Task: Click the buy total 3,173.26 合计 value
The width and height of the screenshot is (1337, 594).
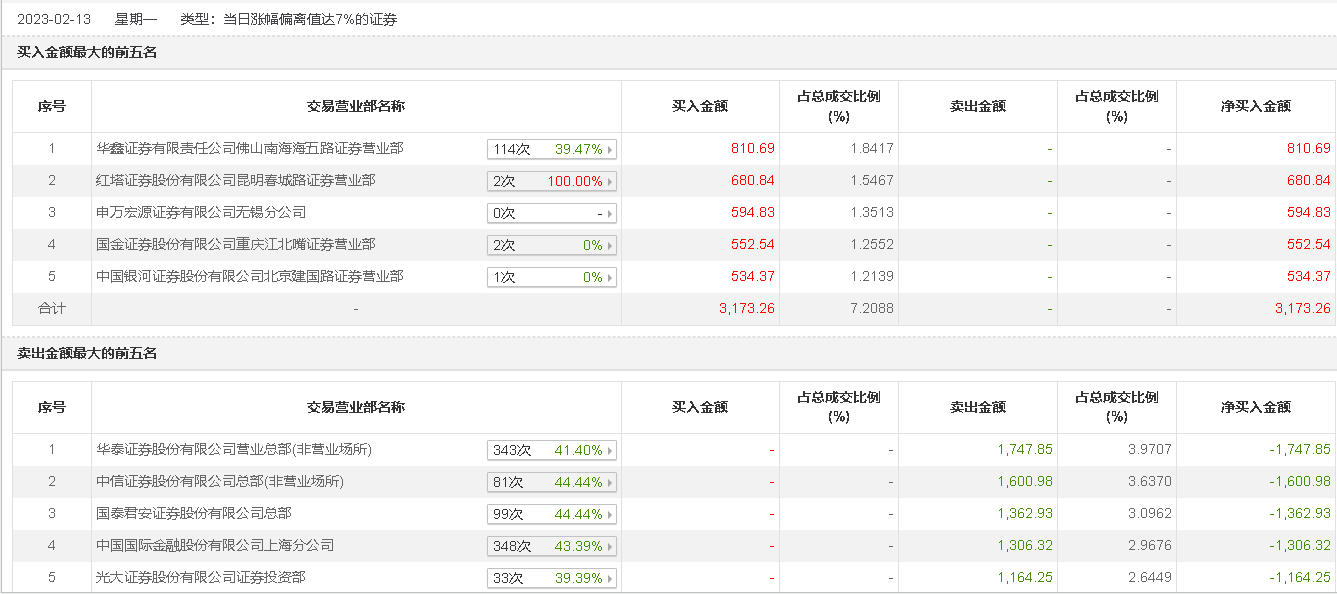Action: pyautogui.click(x=746, y=308)
